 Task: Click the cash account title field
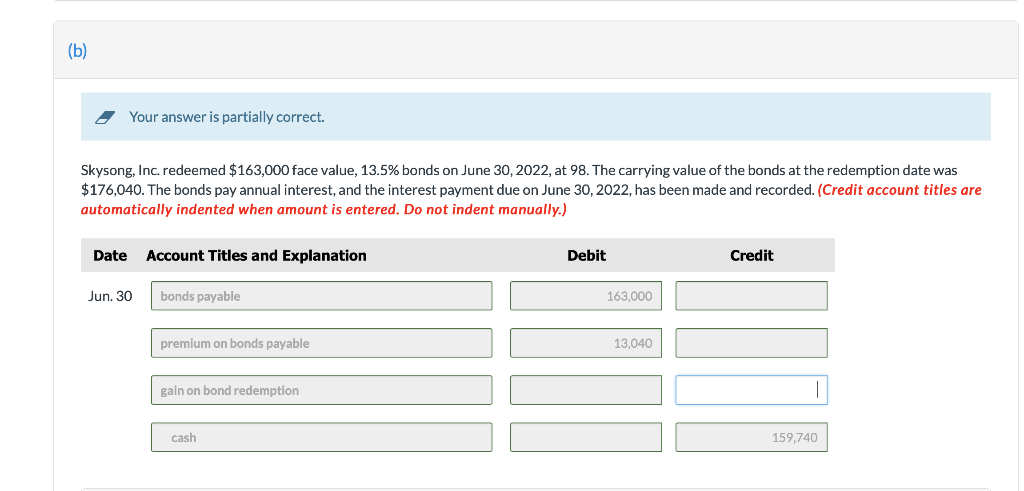pos(321,437)
